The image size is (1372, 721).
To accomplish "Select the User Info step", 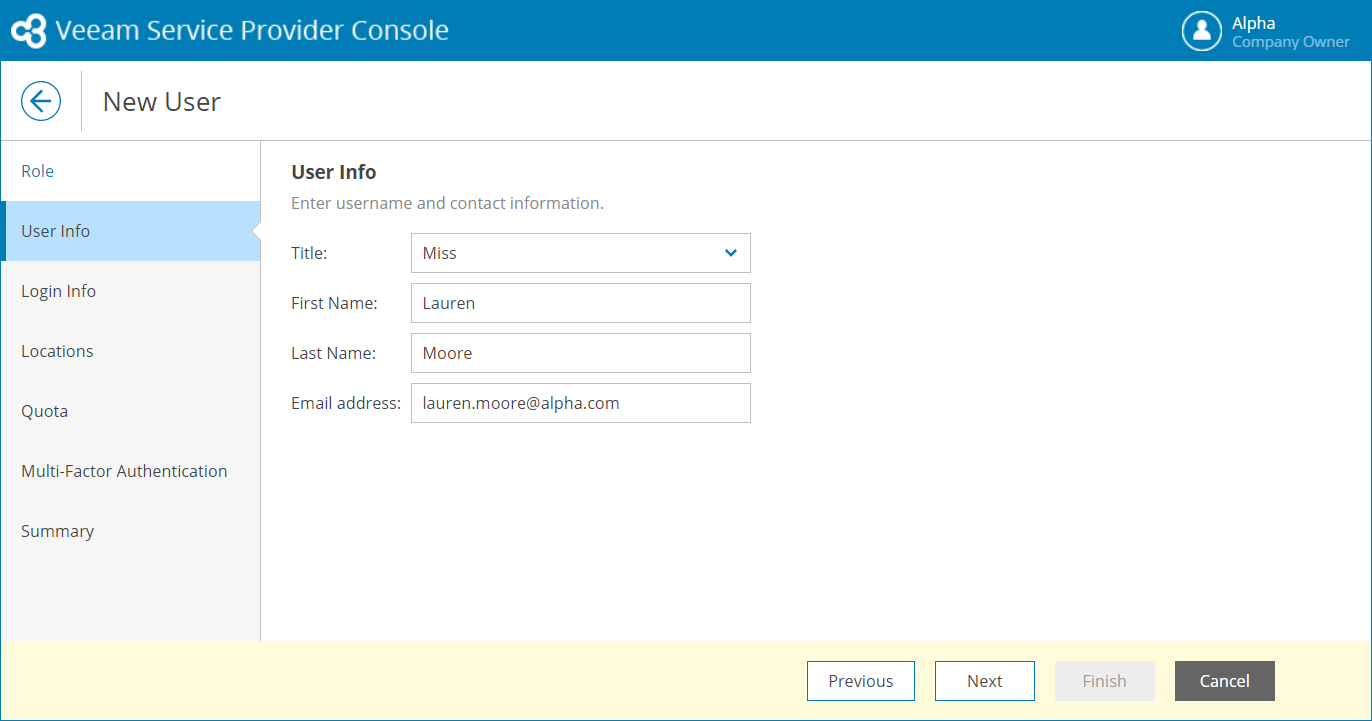I will (56, 231).
